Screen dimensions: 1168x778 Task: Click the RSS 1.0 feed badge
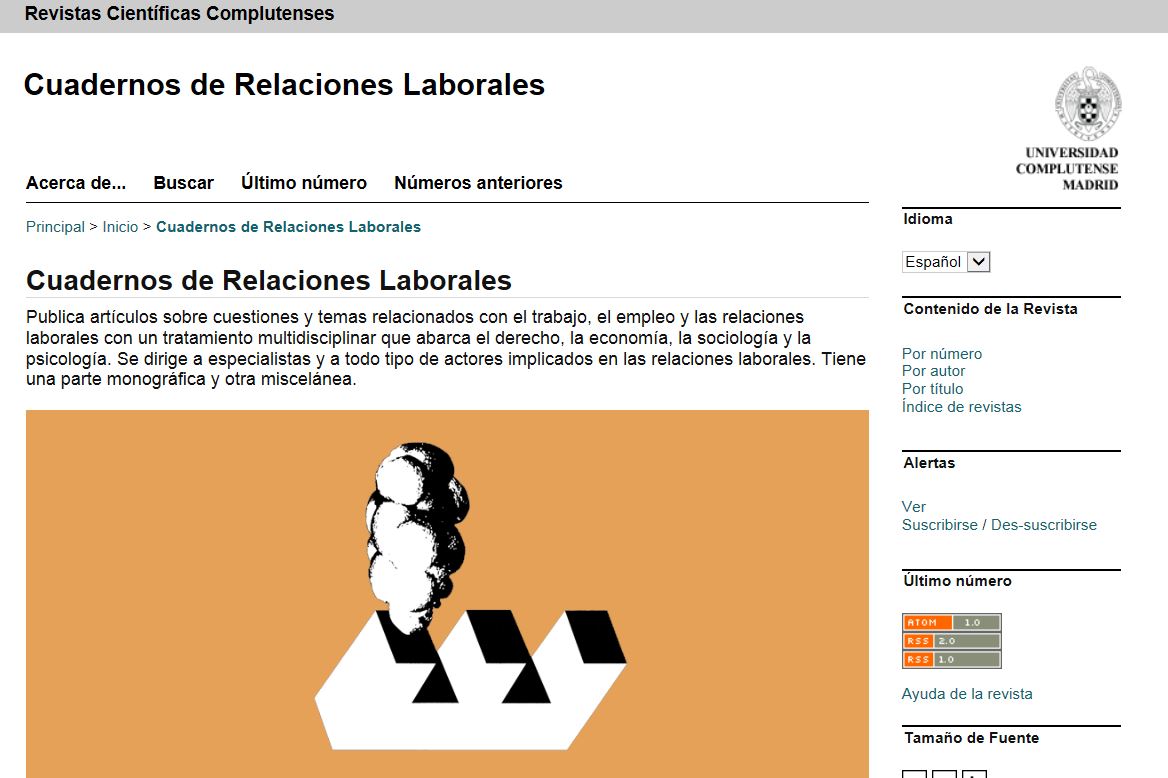point(951,660)
